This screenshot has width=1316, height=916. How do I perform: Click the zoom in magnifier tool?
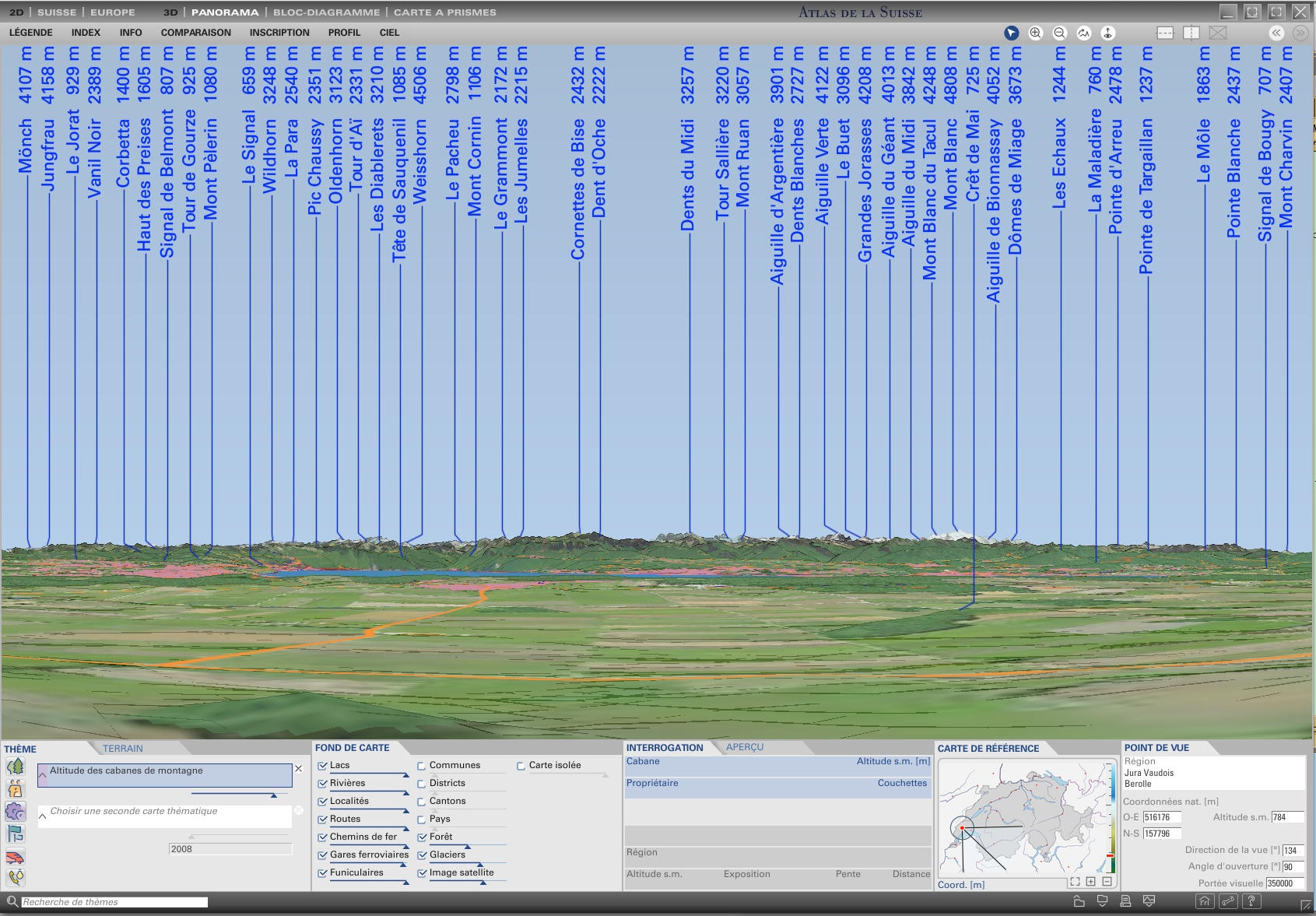1035,33
